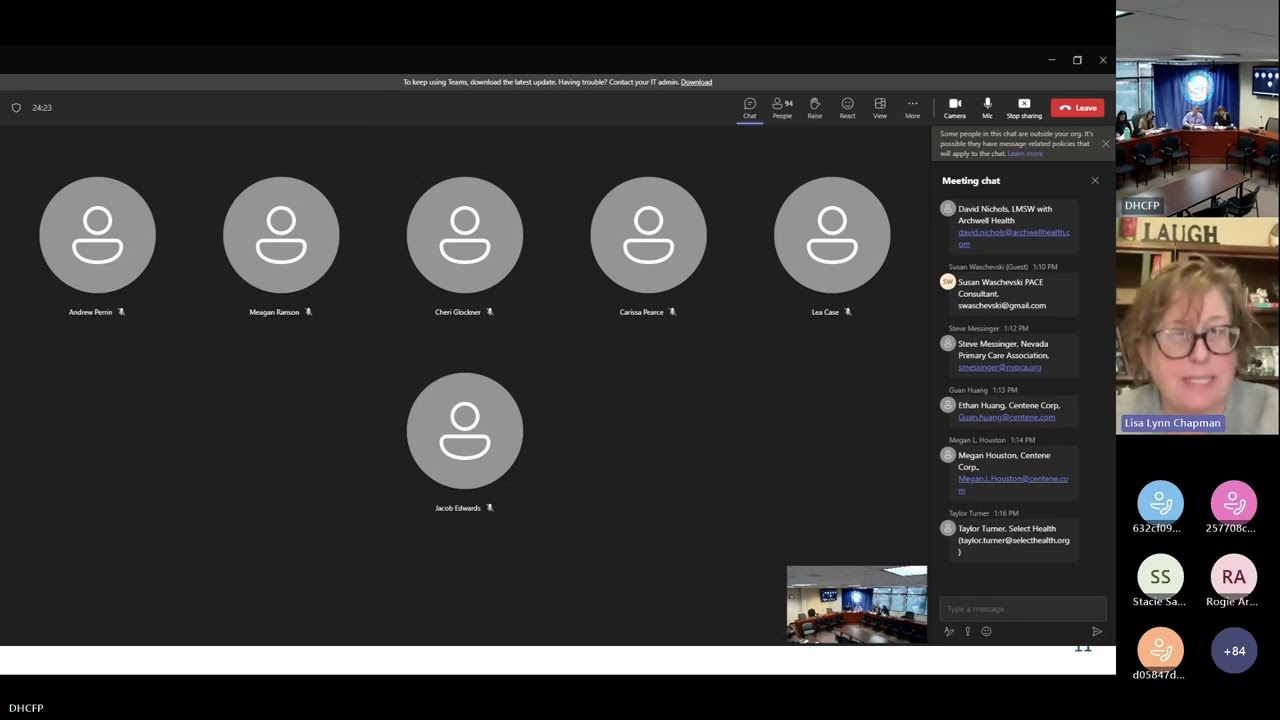Click Taylor Turner Select Health message

[1014, 540]
